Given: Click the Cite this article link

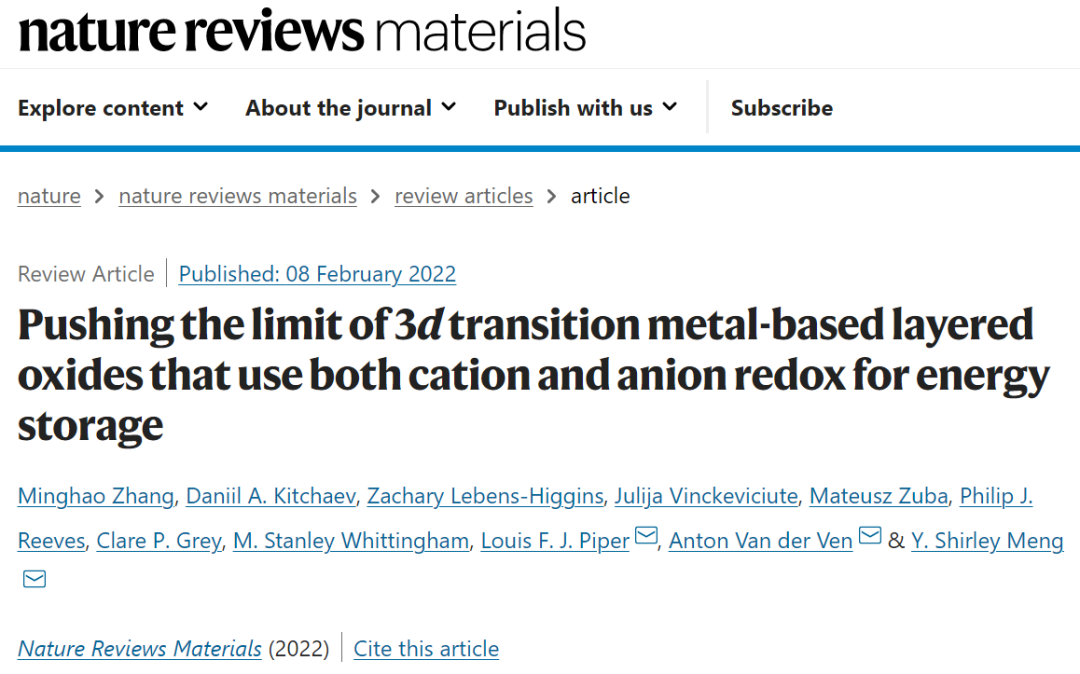Looking at the screenshot, I should click(426, 649).
